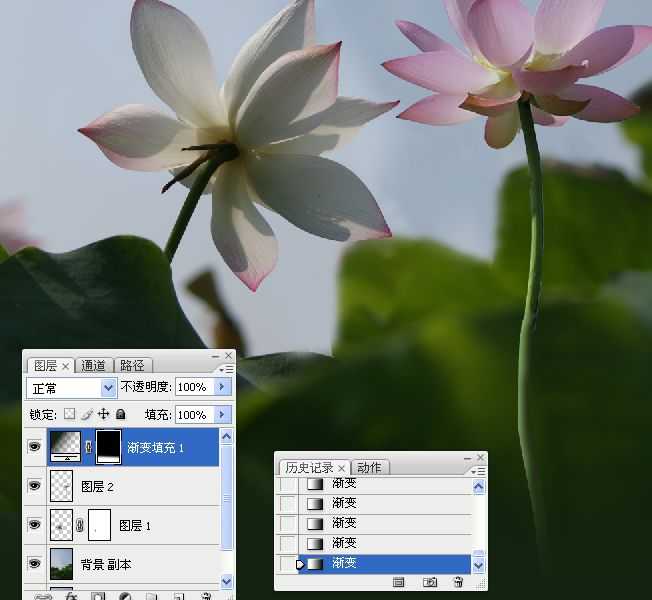Switch to the 通道 tab
652x600 pixels.
[x=93, y=365]
